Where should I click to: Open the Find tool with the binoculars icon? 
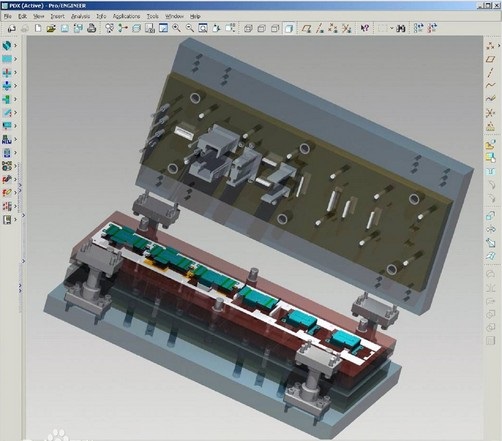(401, 29)
